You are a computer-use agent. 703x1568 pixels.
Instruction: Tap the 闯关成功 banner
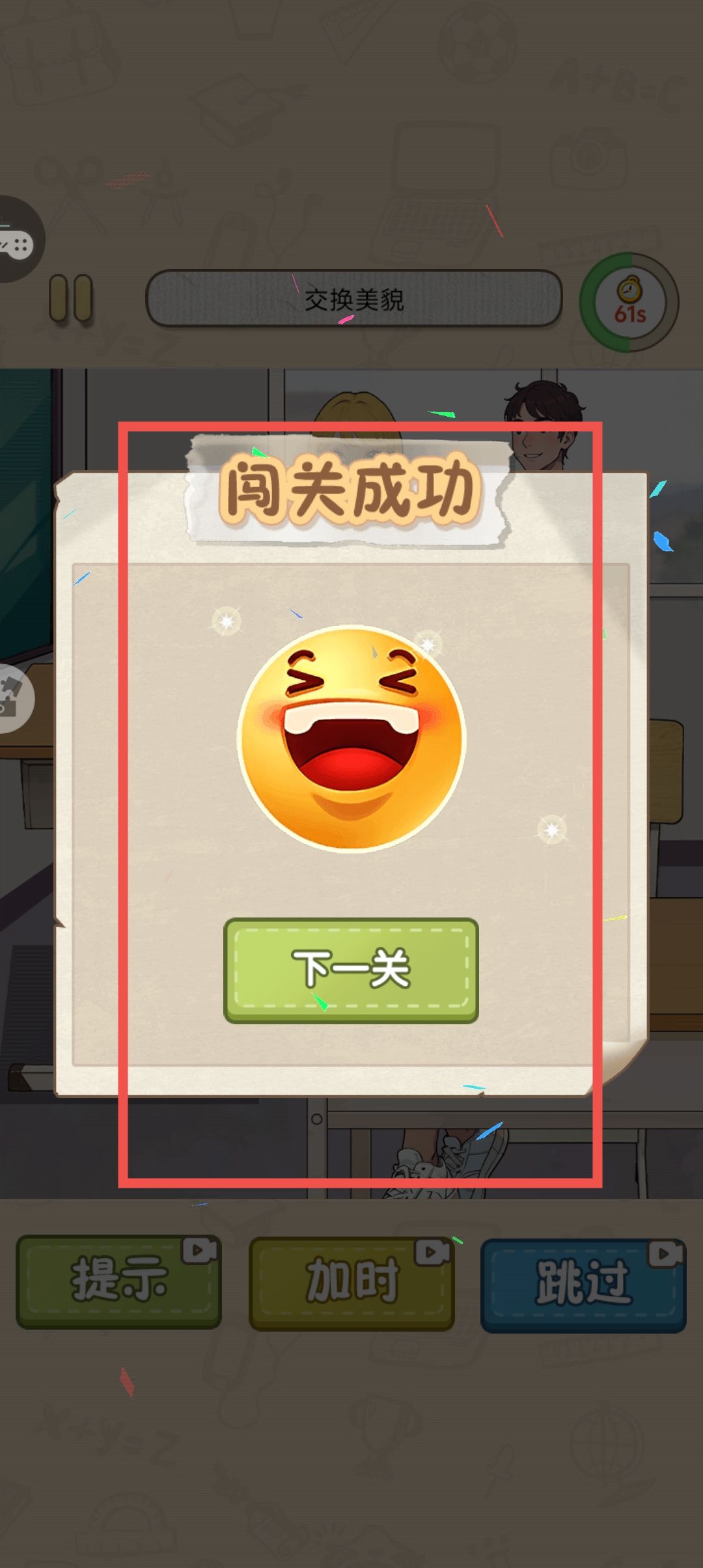pos(350,490)
